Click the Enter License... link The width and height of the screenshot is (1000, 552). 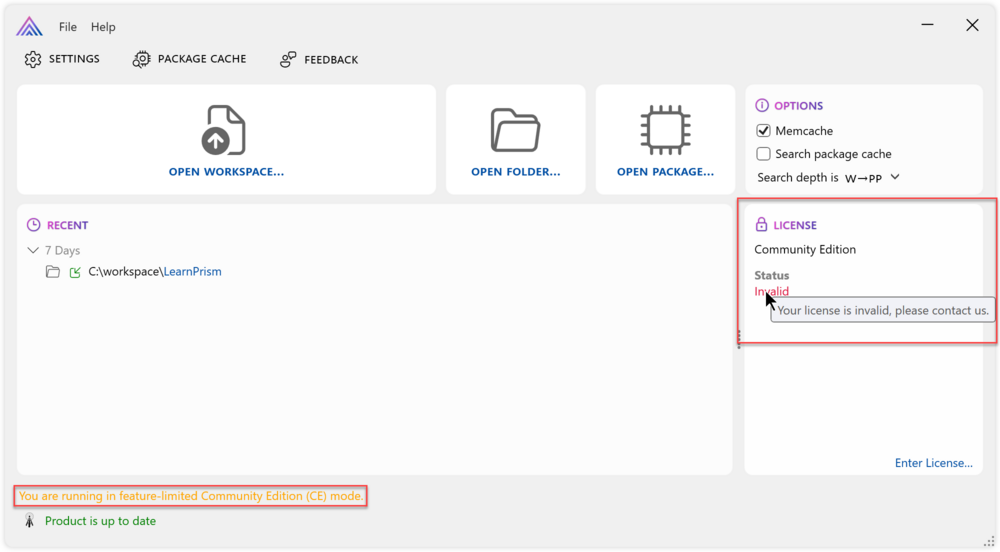pos(934,463)
